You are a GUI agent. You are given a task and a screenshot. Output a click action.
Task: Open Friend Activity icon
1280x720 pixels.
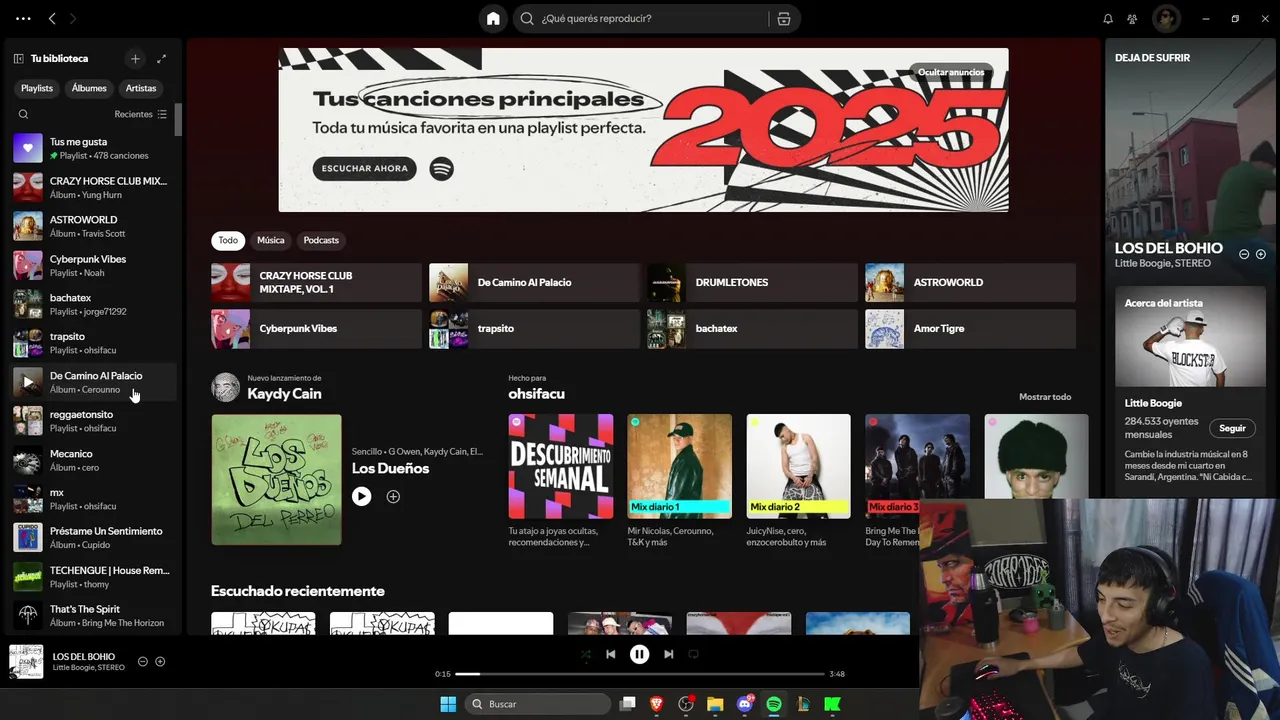point(1132,18)
